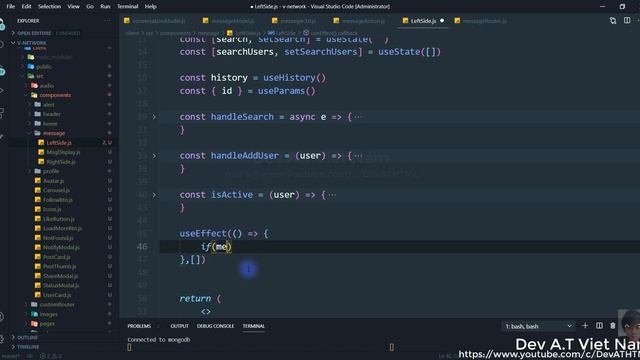The height and width of the screenshot is (360, 640).
Task: Open Changes compare icon in editor toolbar
Action: click(613, 20)
